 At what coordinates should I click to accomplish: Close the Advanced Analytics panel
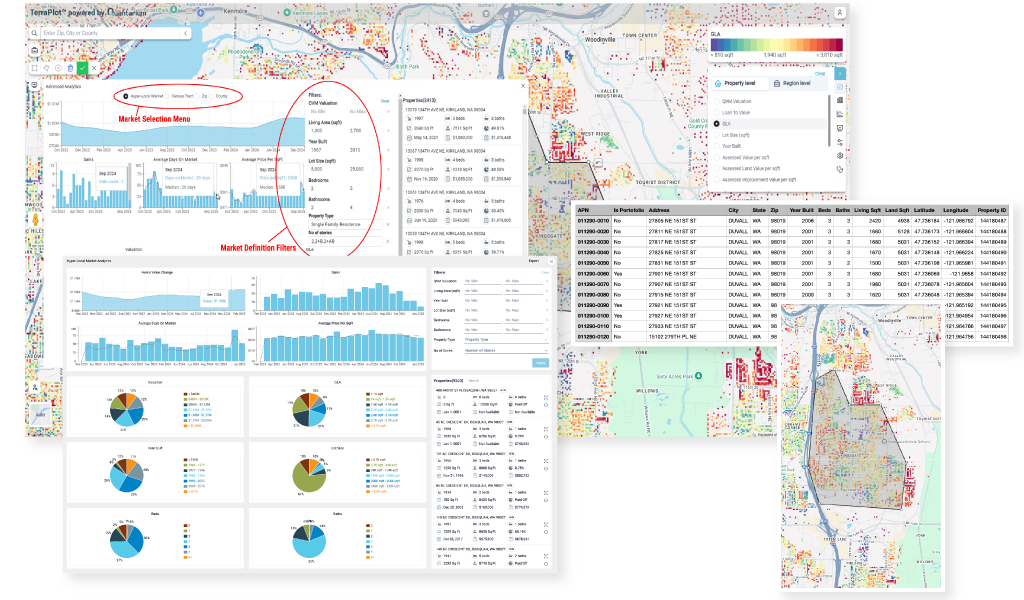click(522, 86)
